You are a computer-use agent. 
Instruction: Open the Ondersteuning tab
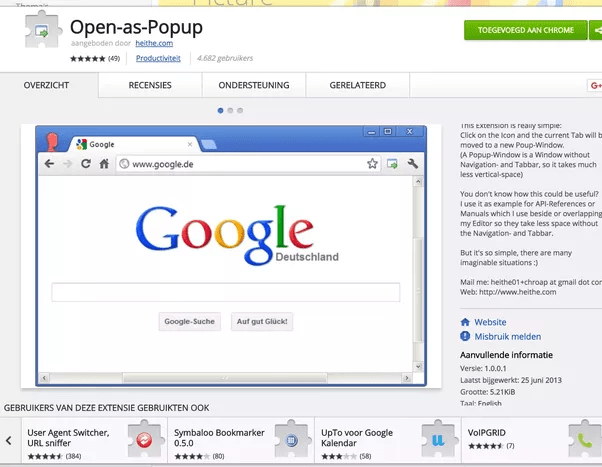pos(254,85)
